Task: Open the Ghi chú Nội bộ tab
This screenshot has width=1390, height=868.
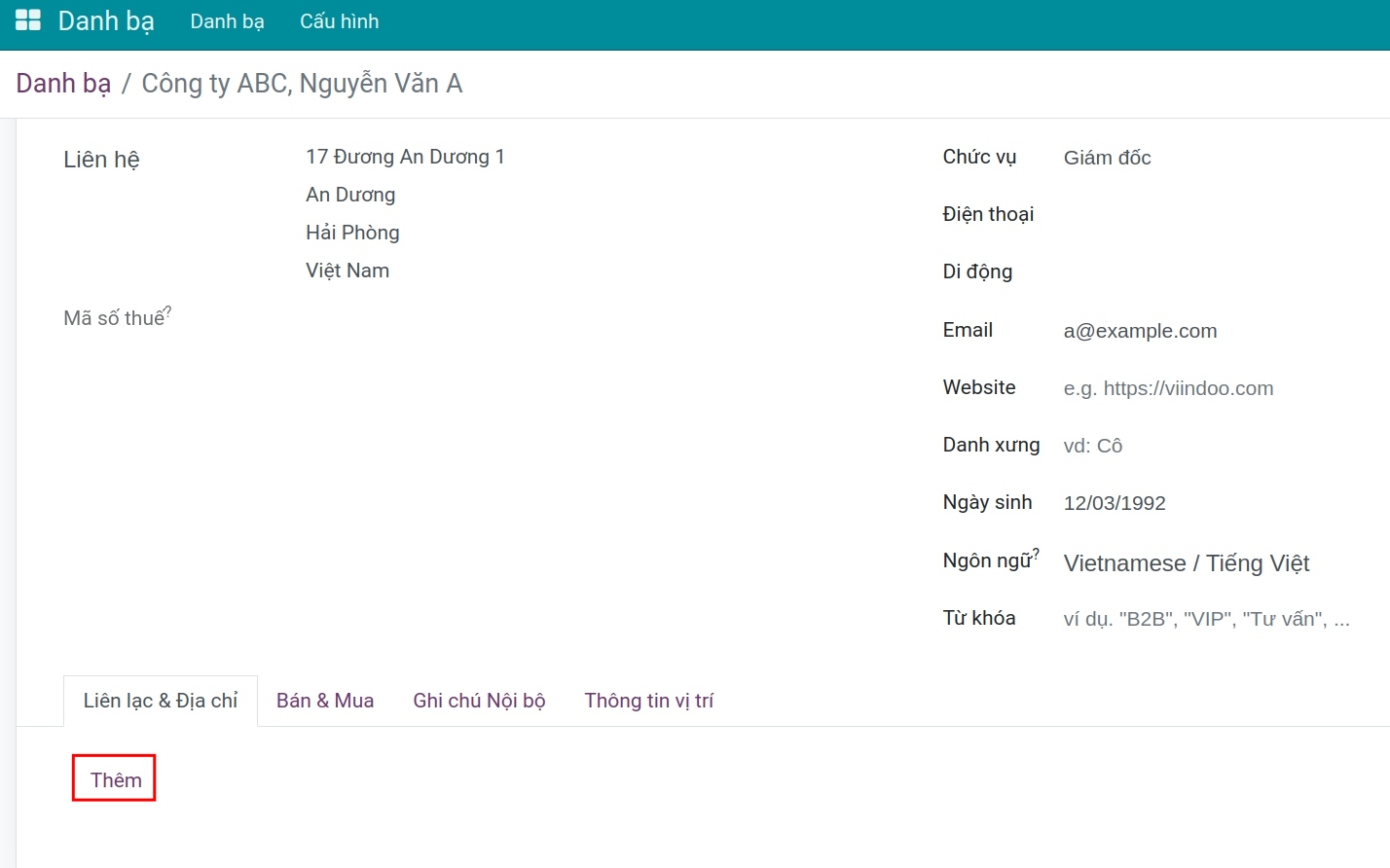Action: [x=479, y=701]
